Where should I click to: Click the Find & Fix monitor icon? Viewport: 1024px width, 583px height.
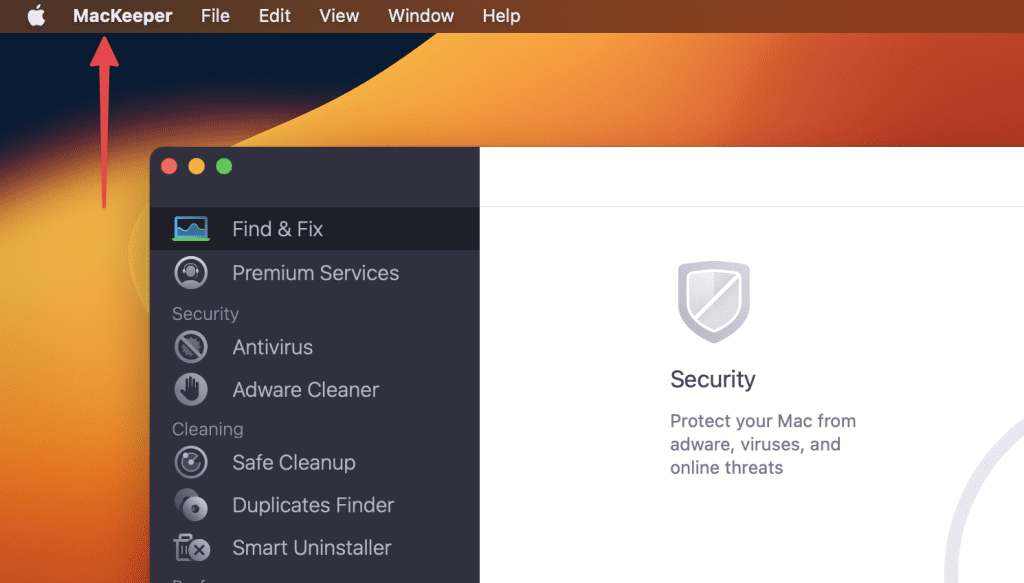click(191, 229)
